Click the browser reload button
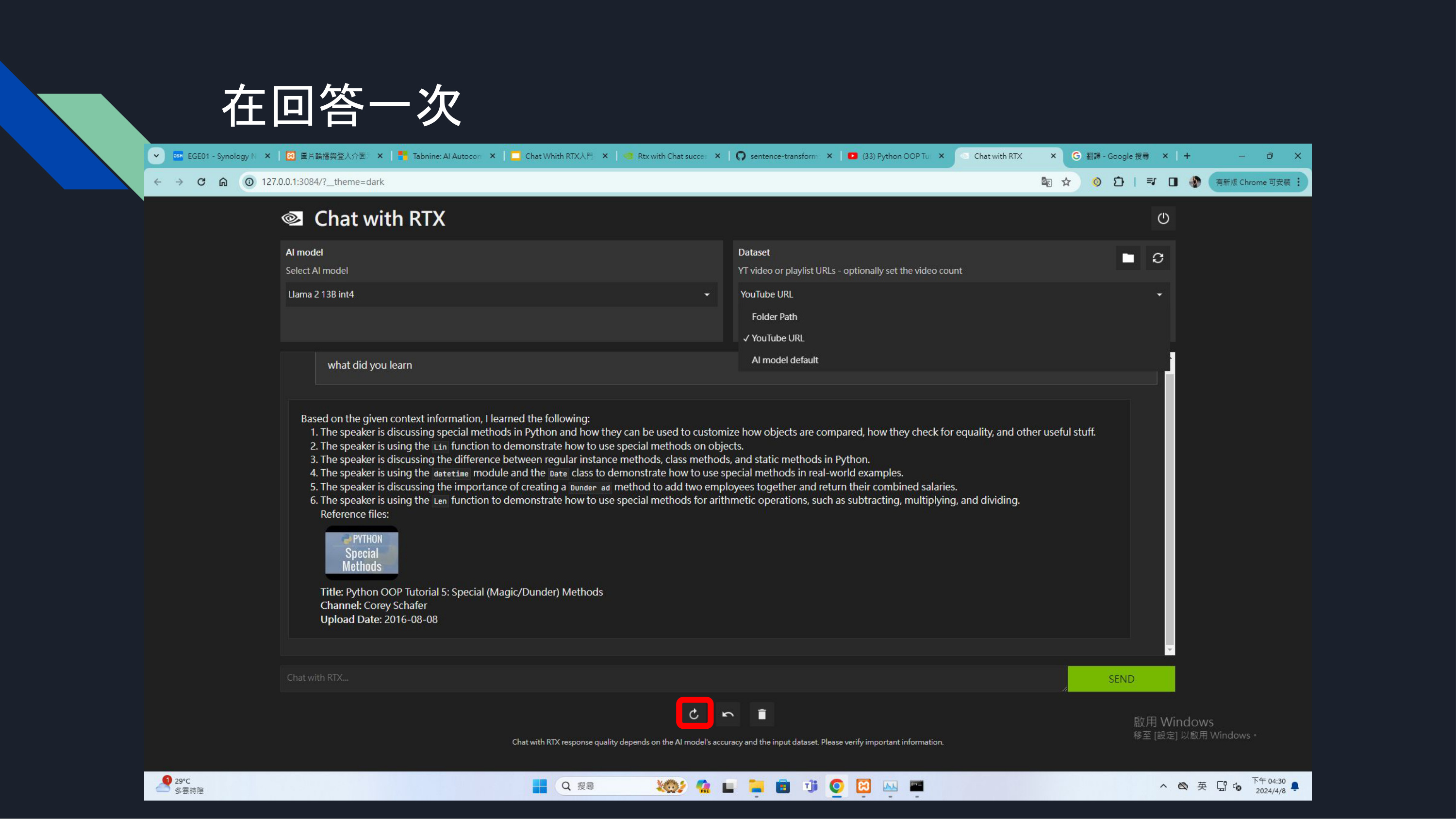This screenshot has height=819, width=1456. click(x=201, y=181)
